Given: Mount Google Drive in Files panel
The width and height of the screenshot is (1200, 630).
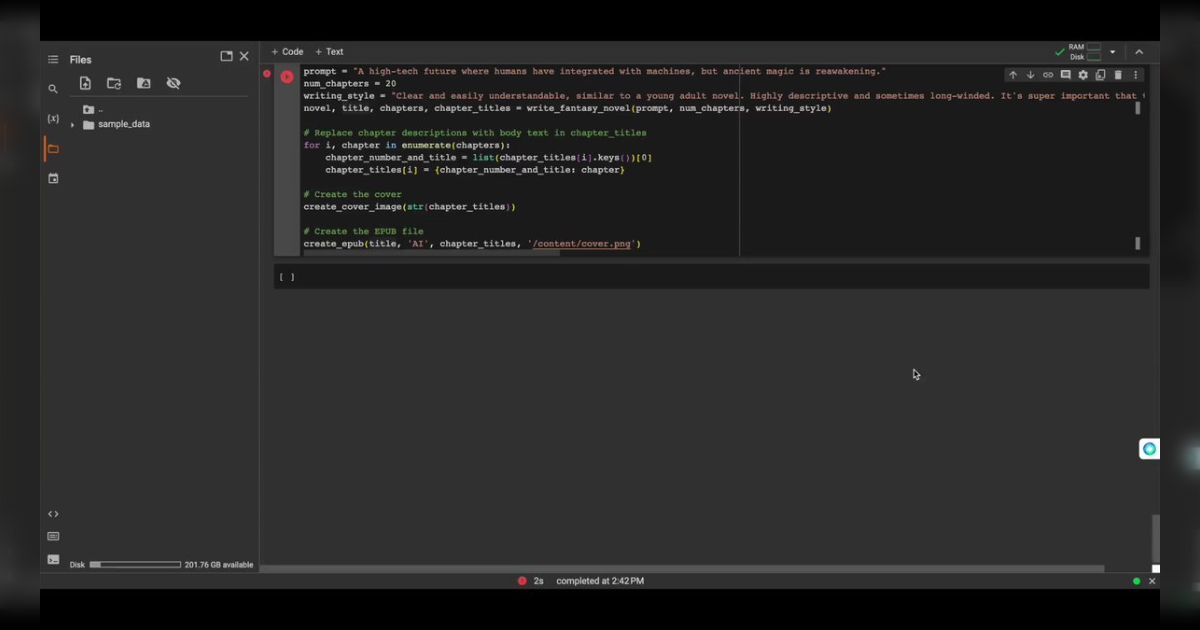Looking at the screenshot, I should pyautogui.click(x=144, y=84).
